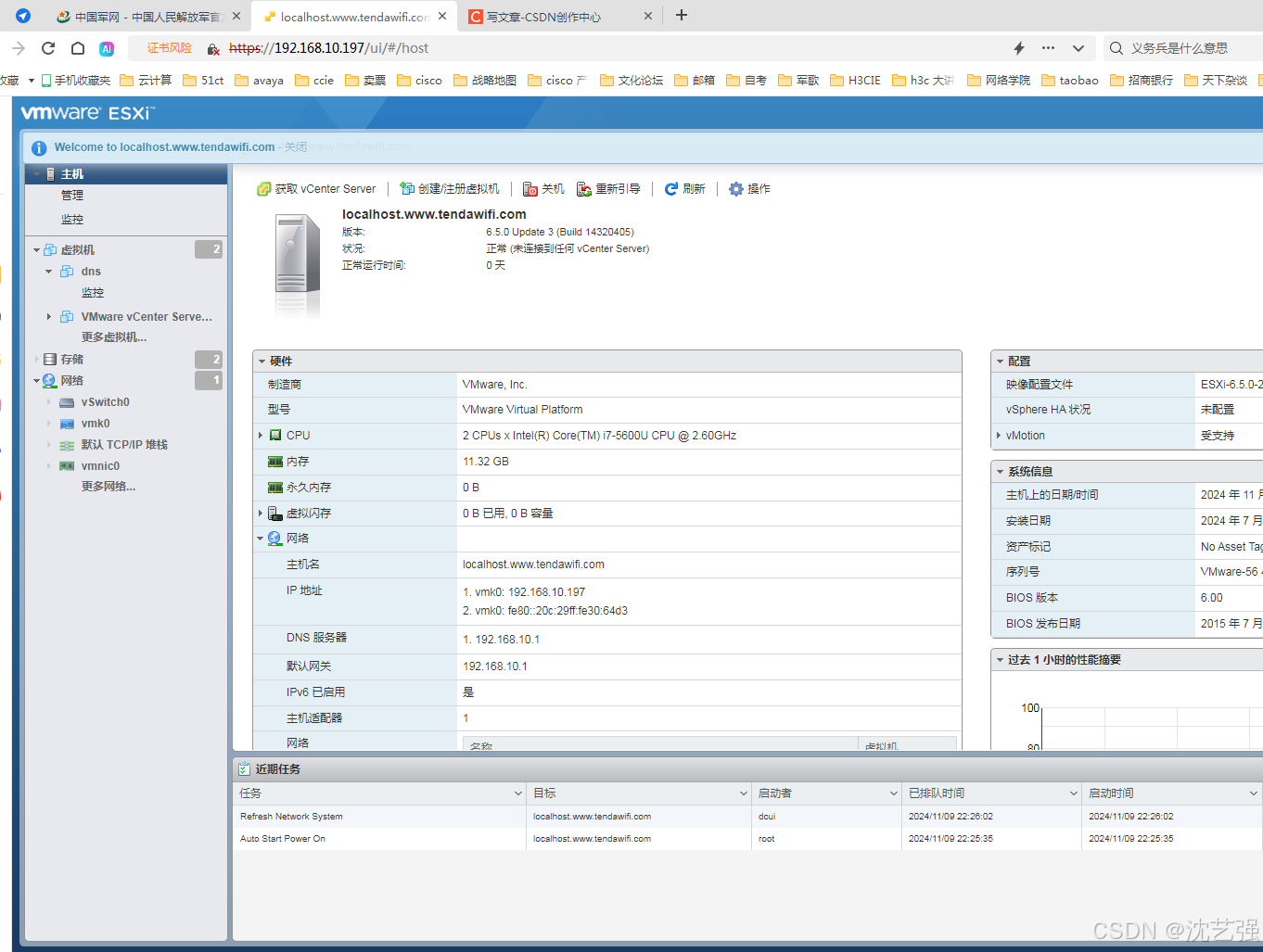Click the certificate risk (证书风险) warning
Image resolution: width=1263 pixels, height=952 pixels.
tap(169, 48)
